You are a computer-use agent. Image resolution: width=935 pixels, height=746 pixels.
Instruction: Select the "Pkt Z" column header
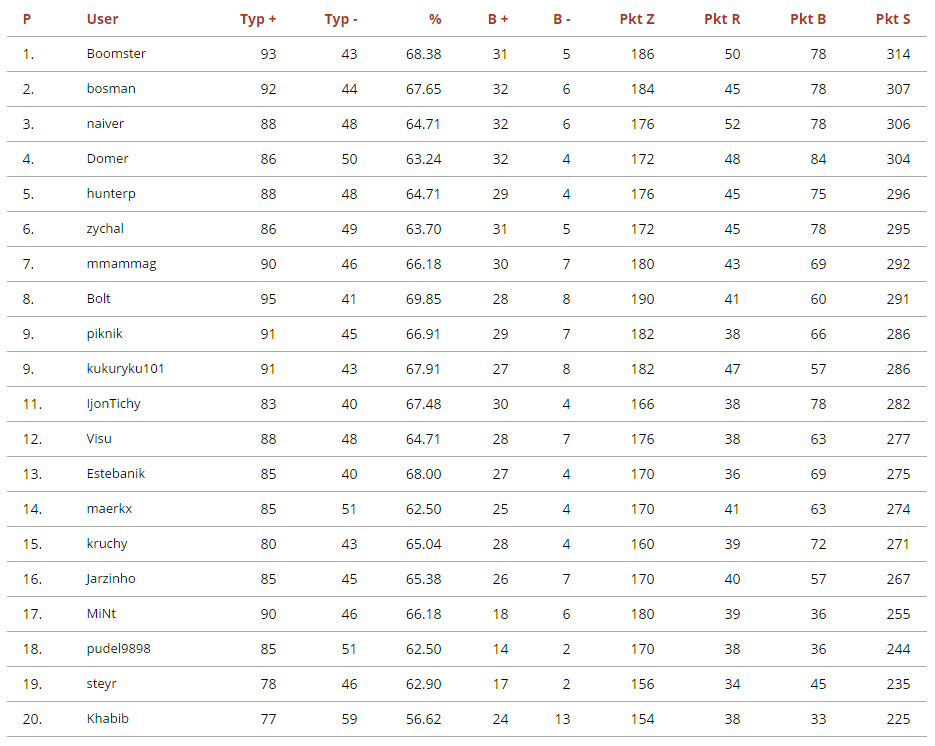click(636, 19)
